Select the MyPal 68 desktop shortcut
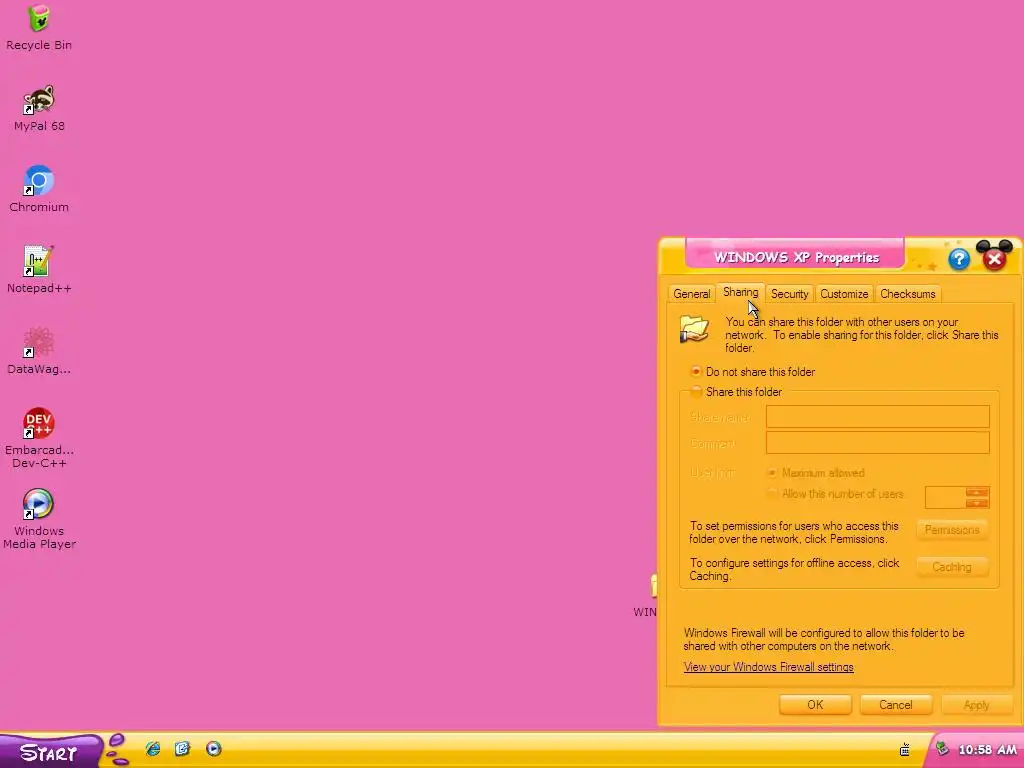Screen dimensions: 1024x768 [39, 108]
